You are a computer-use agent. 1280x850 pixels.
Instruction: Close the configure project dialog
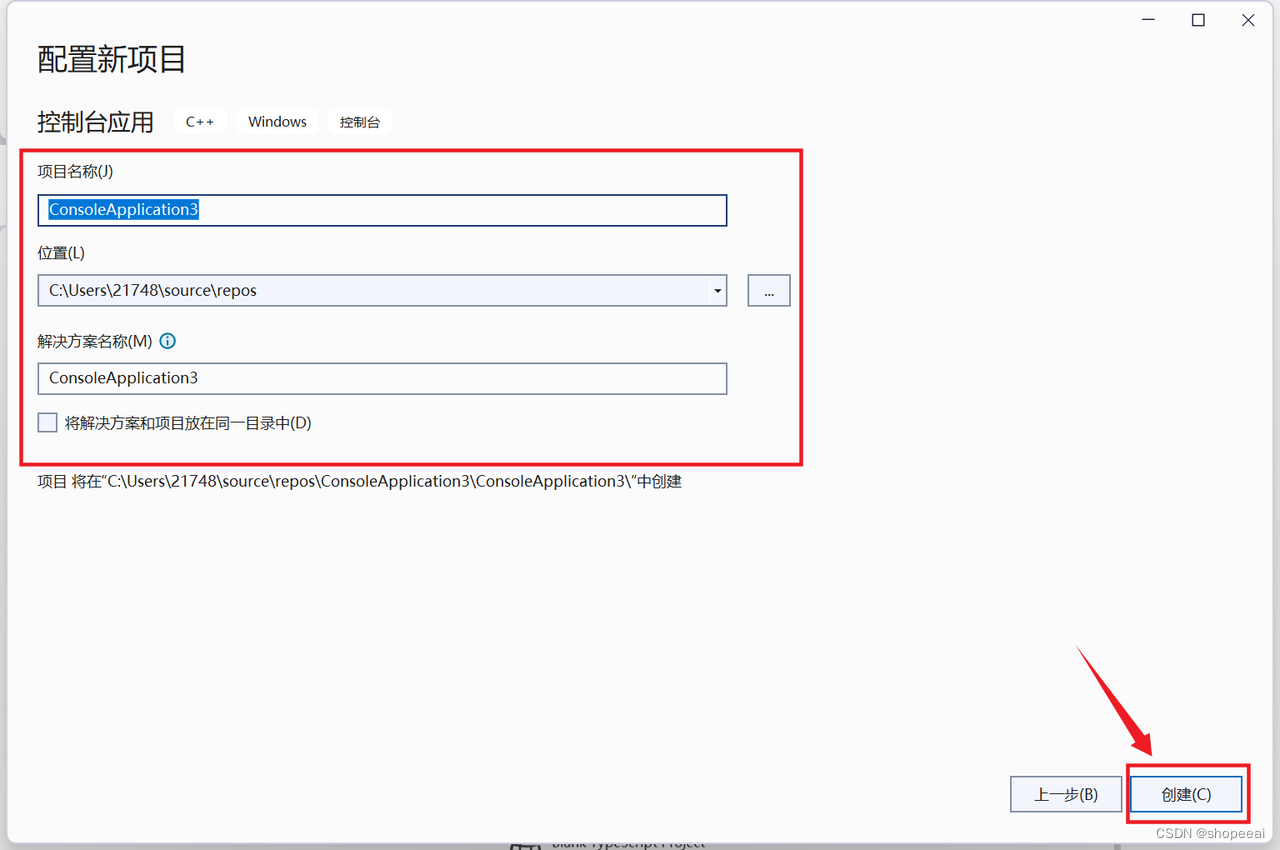click(x=1248, y=20)
